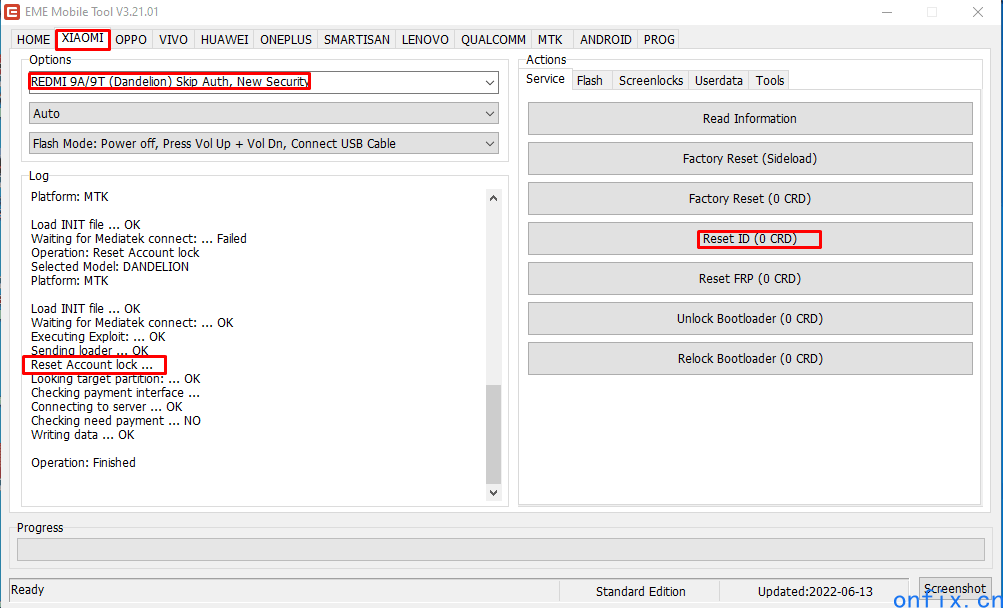Open the Screenlocks tab
The height and width of the screenshot is (608, 1003).
pyautogui.click(x=651, y=81)
